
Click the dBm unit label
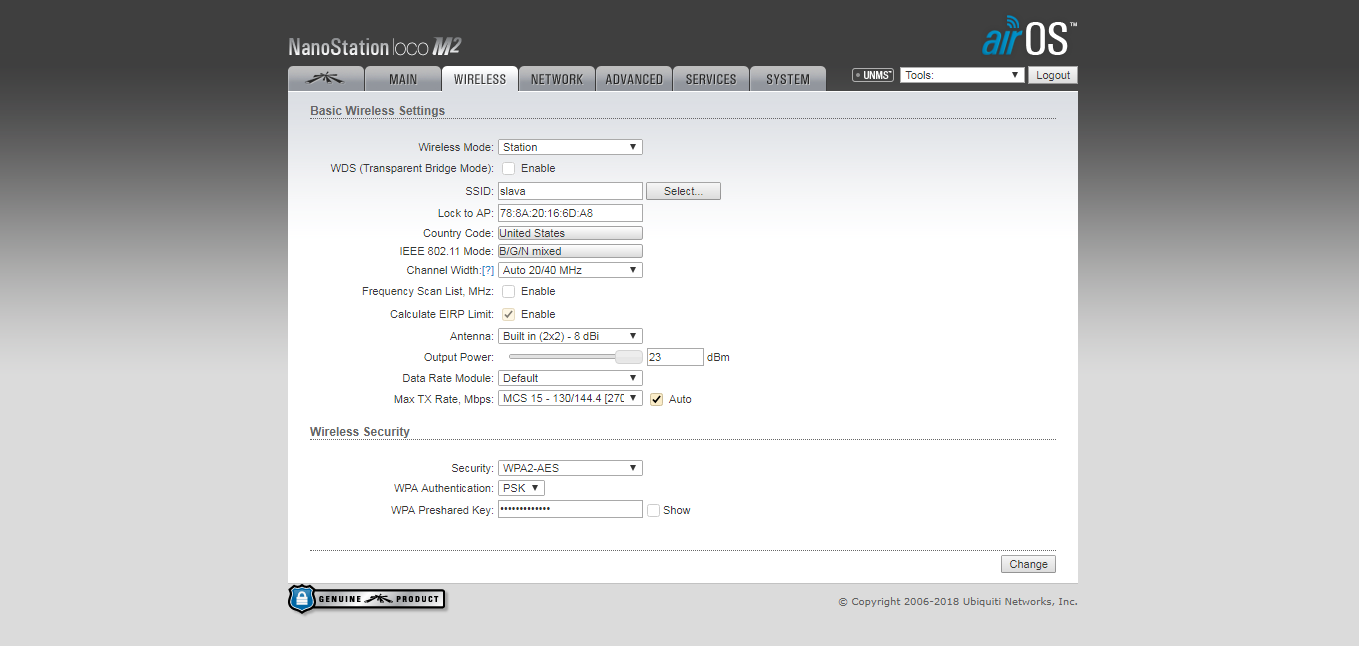click(718, 357)
